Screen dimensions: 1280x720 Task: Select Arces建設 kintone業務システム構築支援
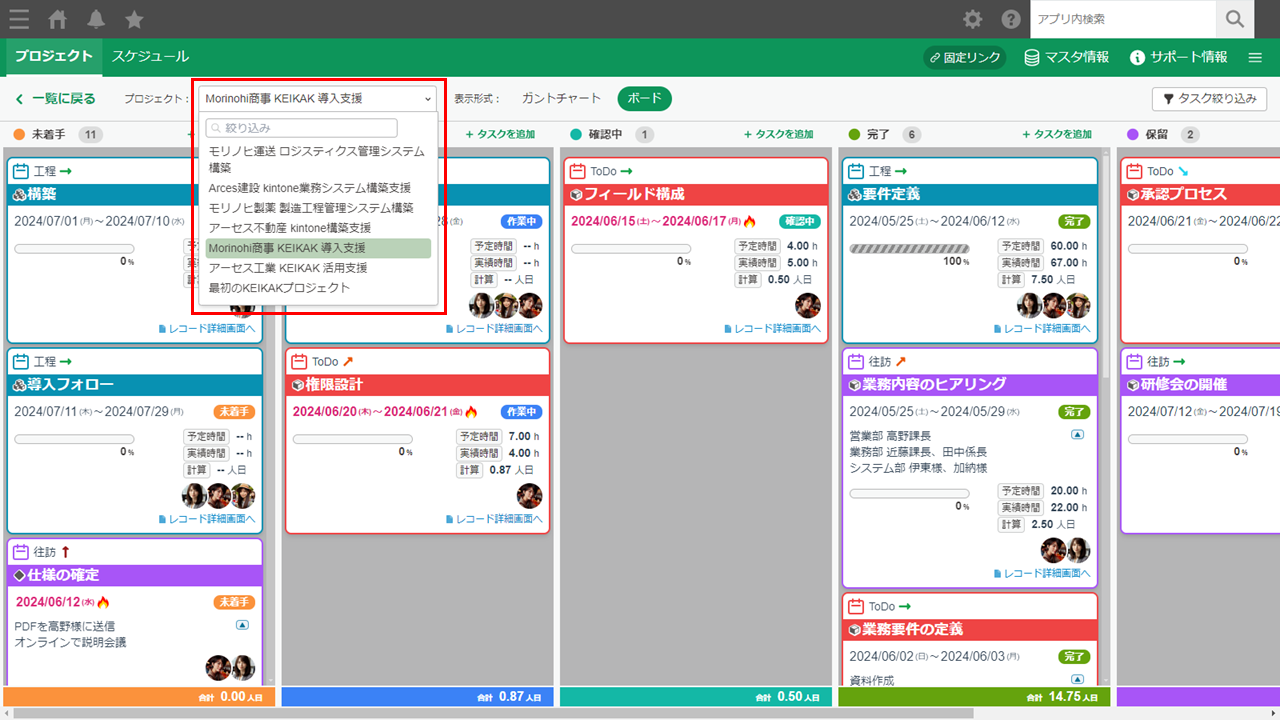[x=318, y=188]
